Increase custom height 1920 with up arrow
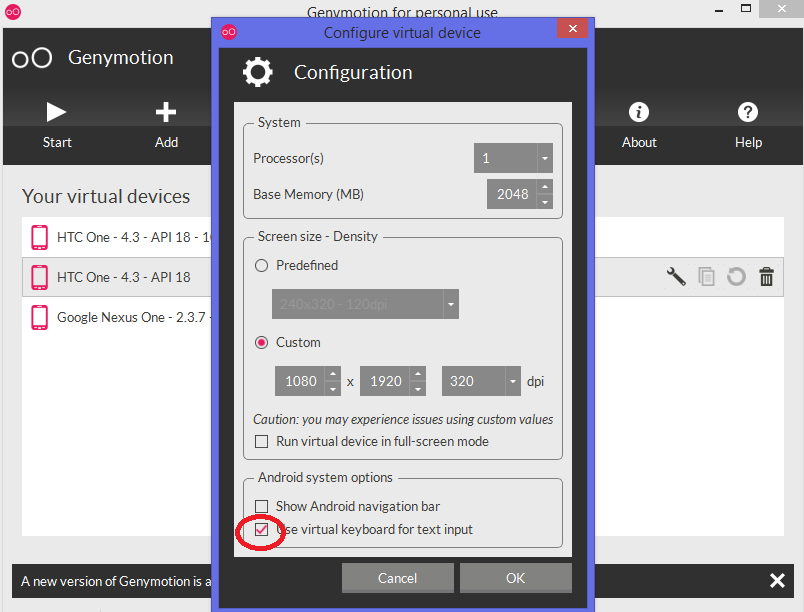Image resolution: width=804 pixels, height=612 pixels. tap(418, 374)
